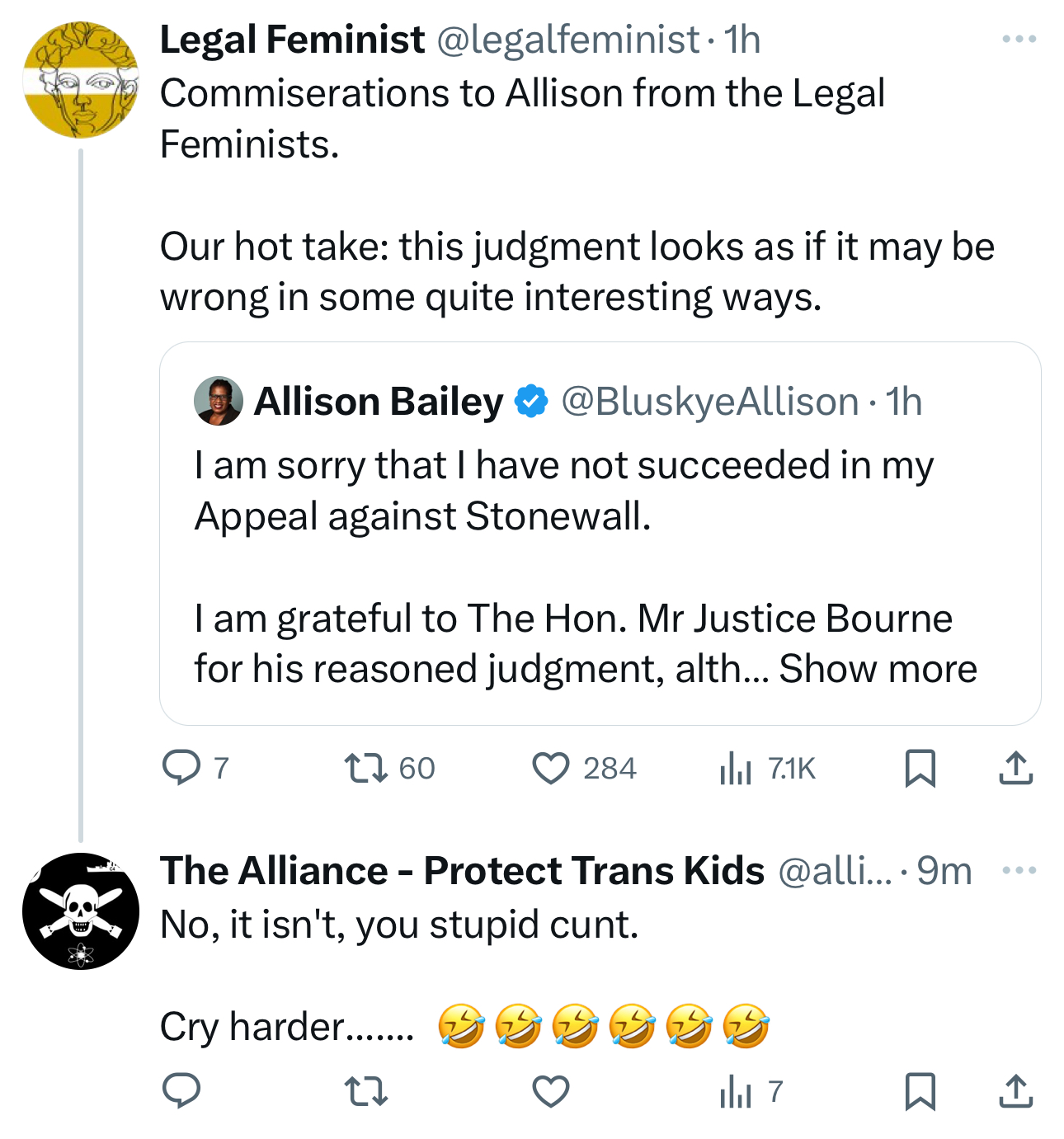Click Allison Bailey's small avatar
Image resolution: width=1064 pixels, height=1139 pixels.
[219, 402]
